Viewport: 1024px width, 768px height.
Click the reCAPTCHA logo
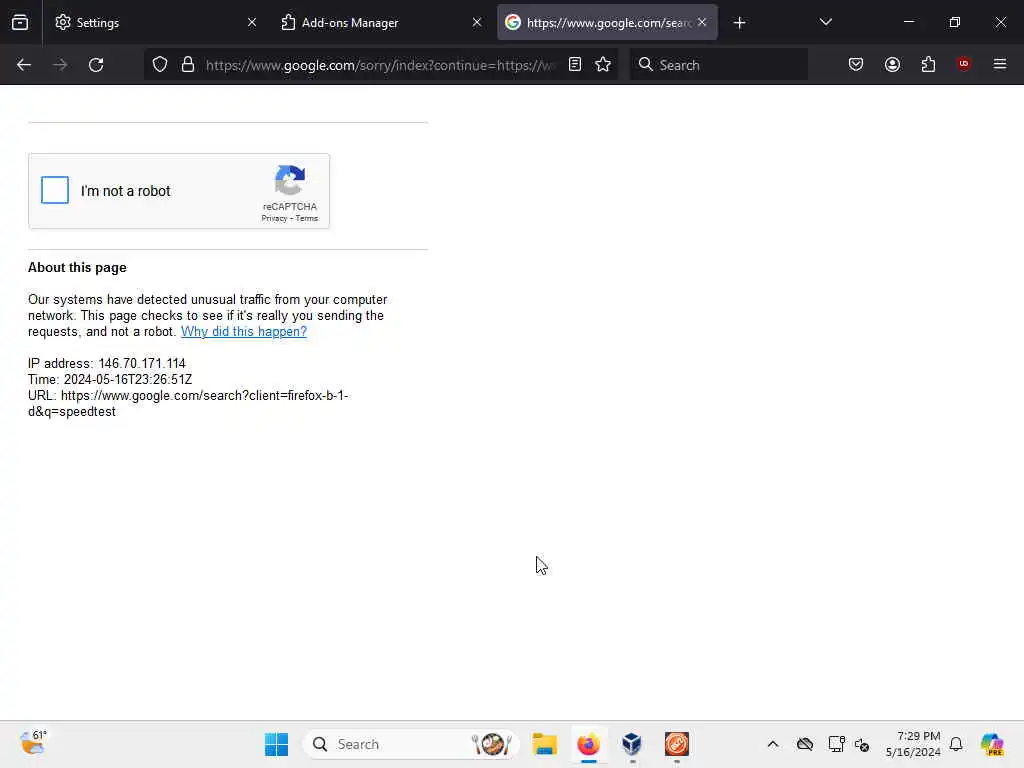[289, 180]
